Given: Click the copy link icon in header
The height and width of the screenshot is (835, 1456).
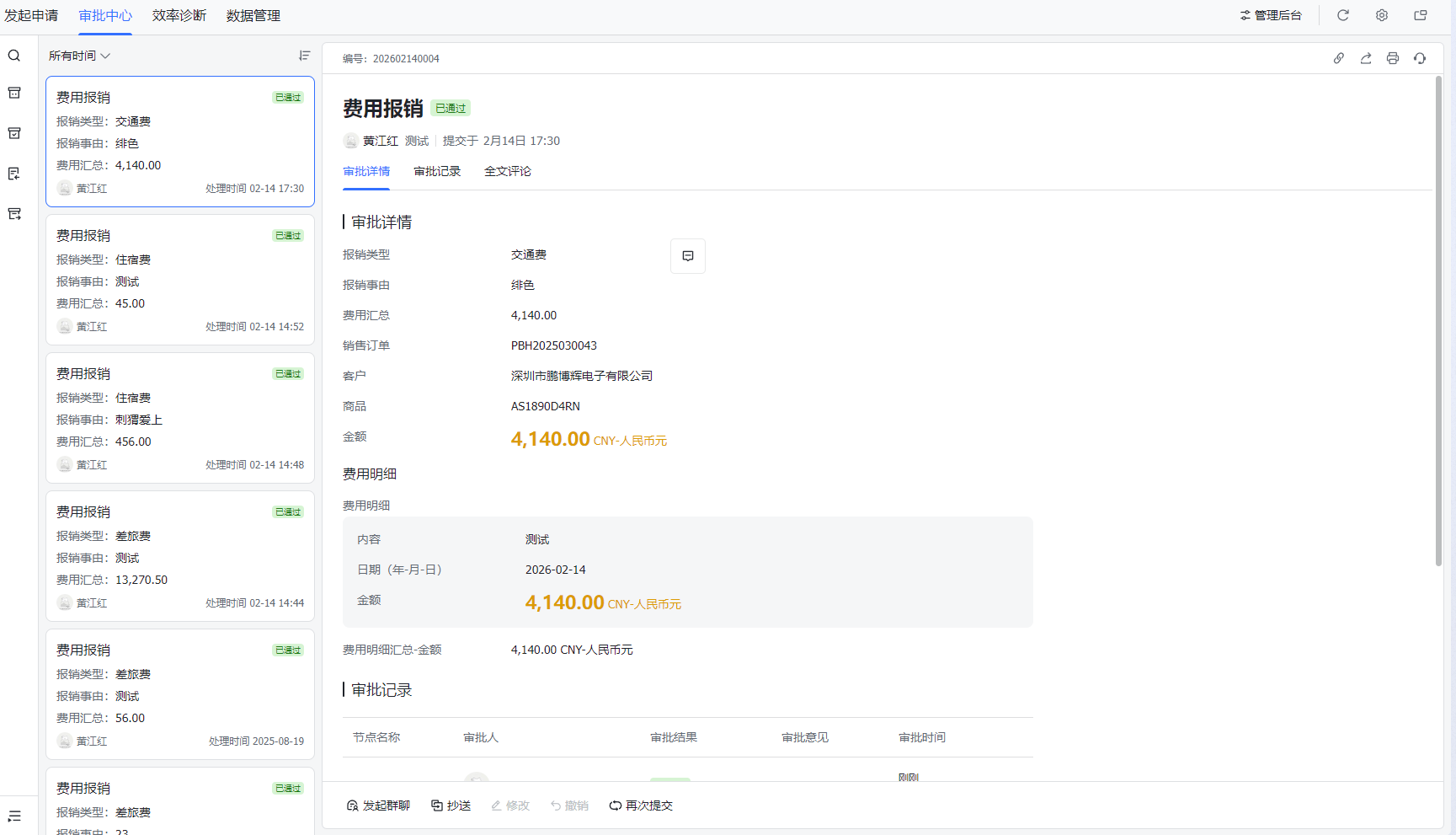Looking at the screenshot, I should pyautogui.click(x=1339, y=58).
